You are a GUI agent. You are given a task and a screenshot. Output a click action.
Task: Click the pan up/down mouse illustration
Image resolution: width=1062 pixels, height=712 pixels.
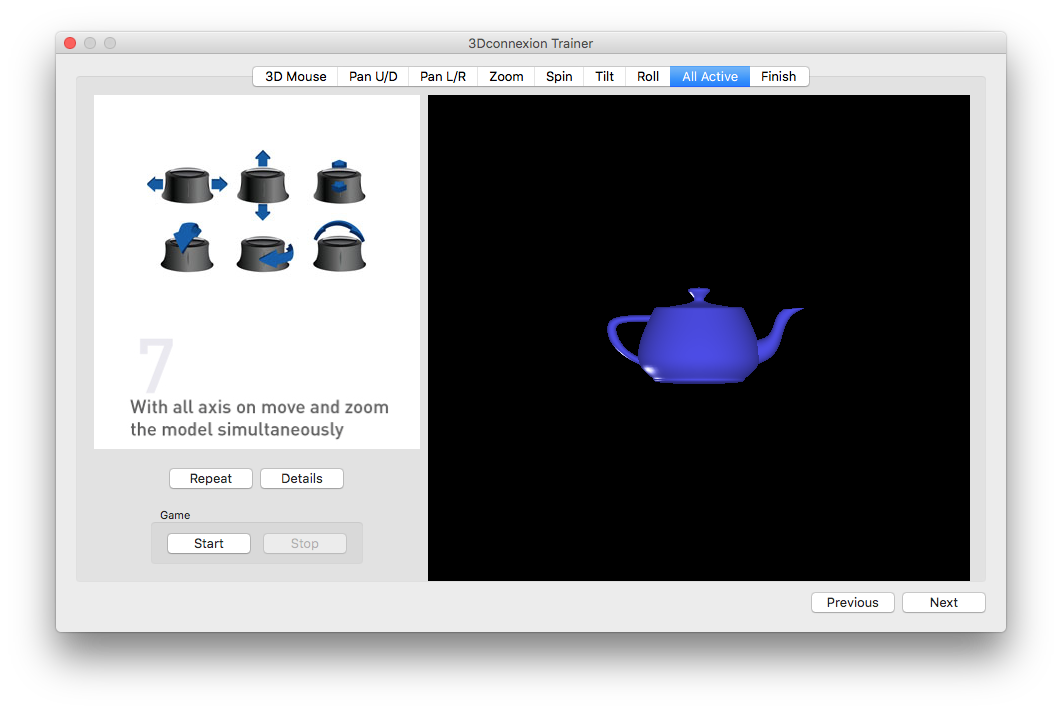(263, 185)
